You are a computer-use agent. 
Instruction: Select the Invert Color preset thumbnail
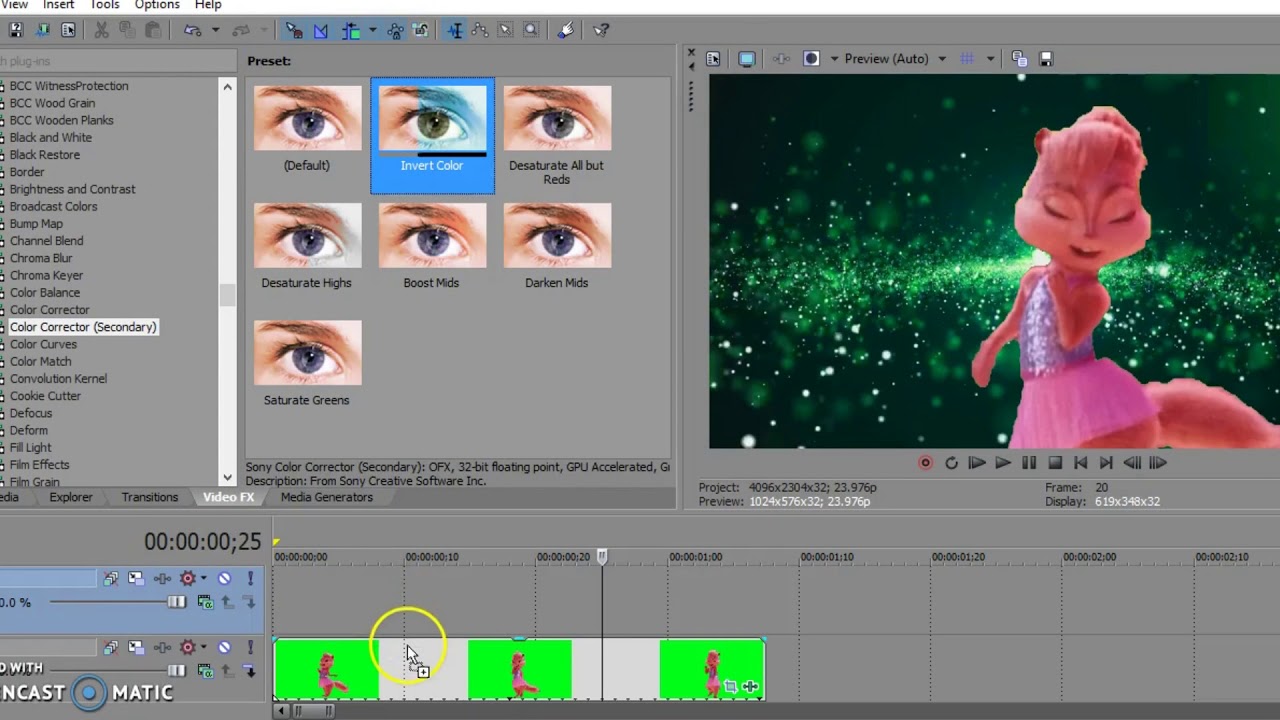[x=432, y=135]
